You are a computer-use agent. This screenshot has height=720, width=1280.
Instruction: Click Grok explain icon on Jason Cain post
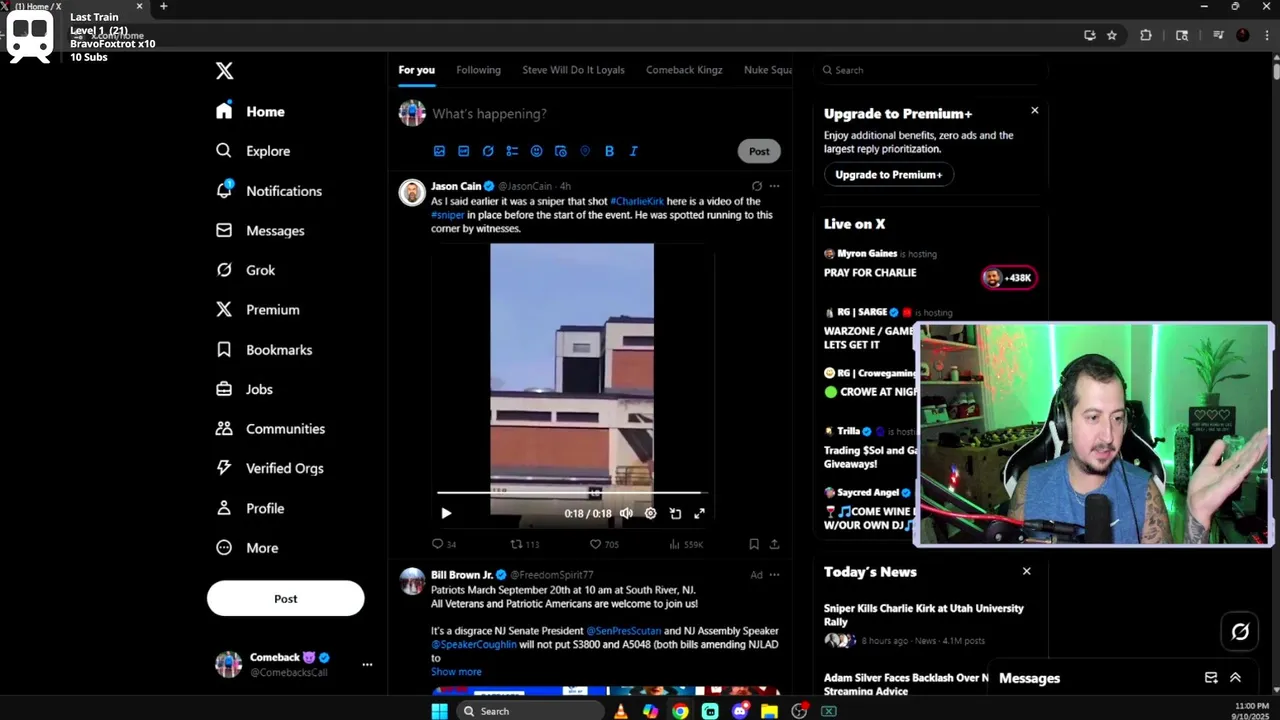[756, 186]
